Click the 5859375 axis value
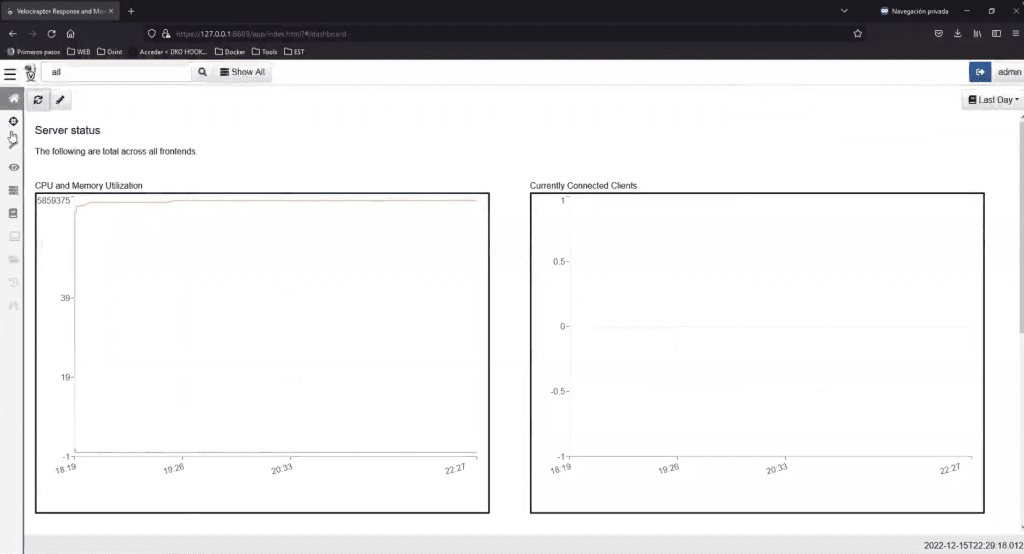This screenshot has height=554, width=1024. 54,201
